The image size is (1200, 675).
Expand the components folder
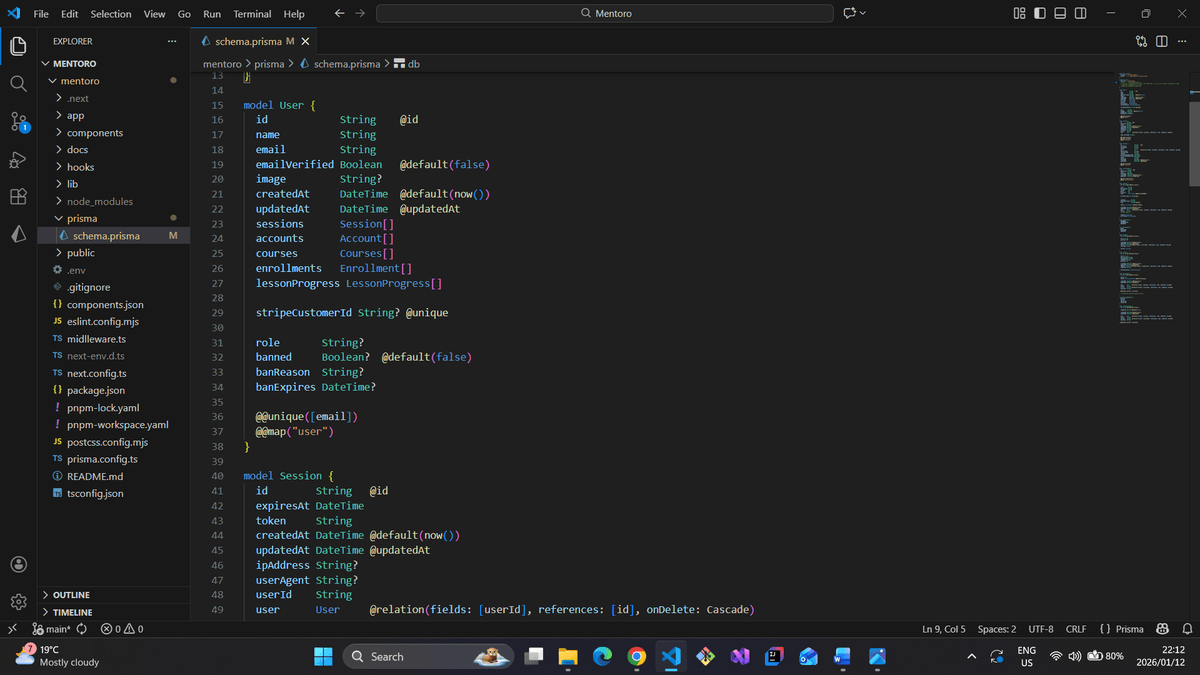click(x=94, y=133)
